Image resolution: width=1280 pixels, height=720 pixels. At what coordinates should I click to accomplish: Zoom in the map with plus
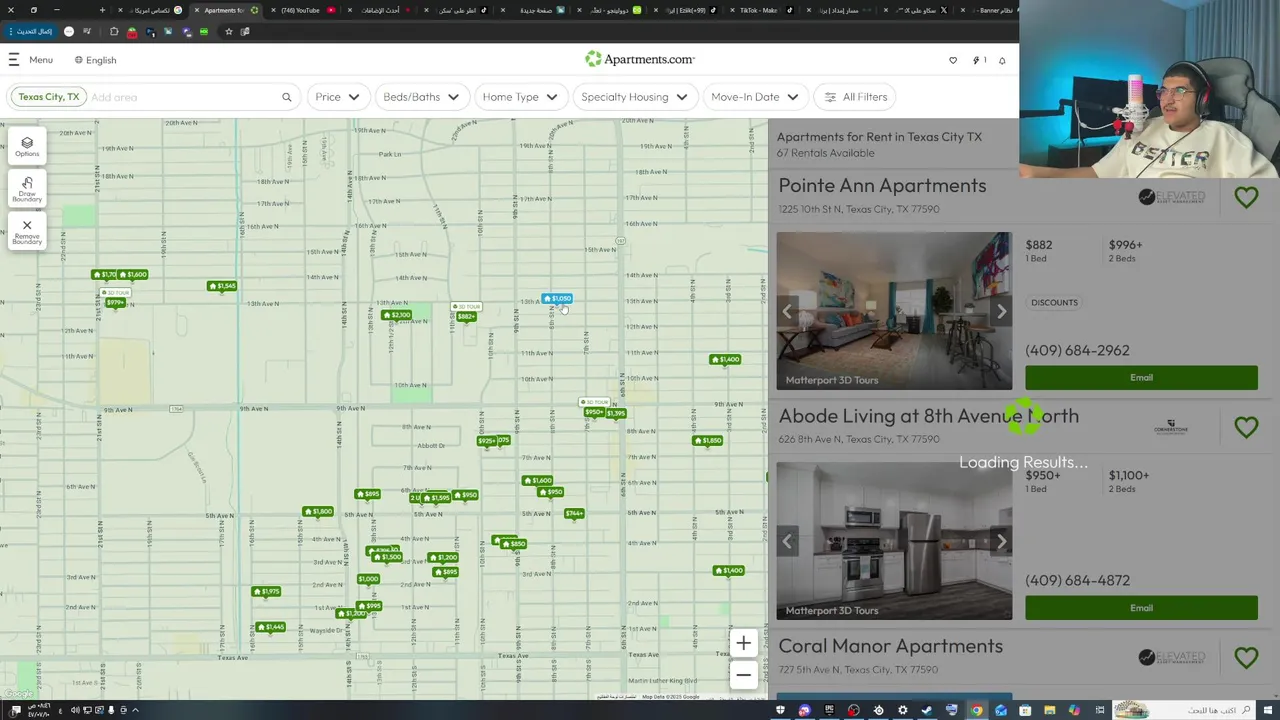point(743,643)
